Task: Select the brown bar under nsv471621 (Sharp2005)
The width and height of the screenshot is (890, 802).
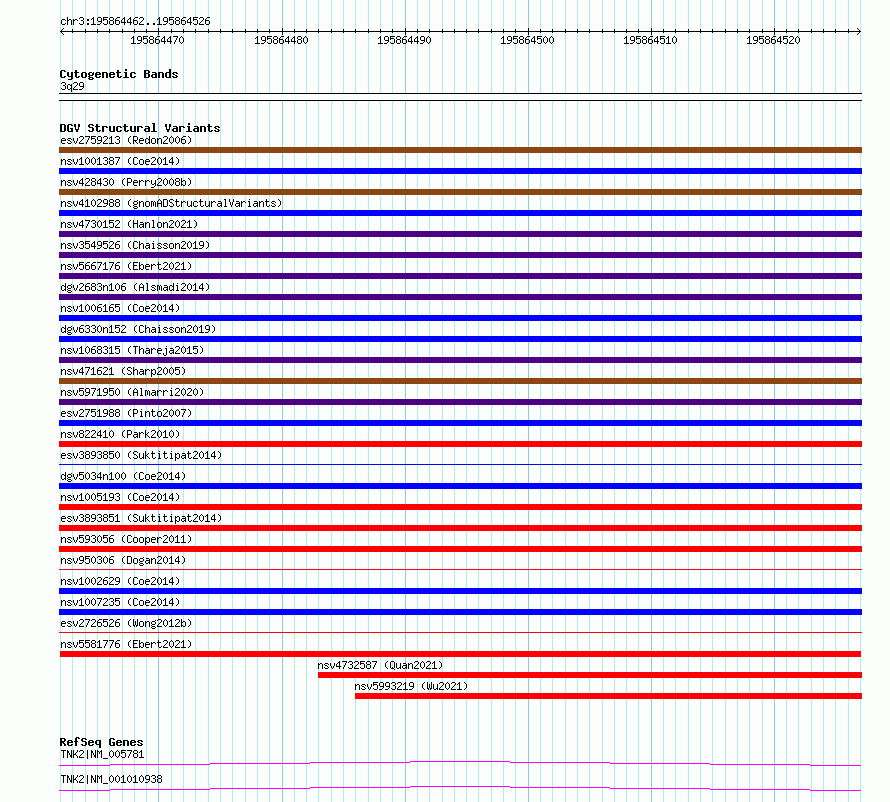Action: point(460,381)
